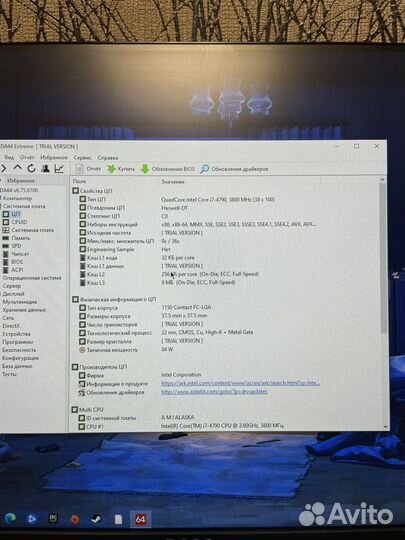
Task: Select Программы in the tree
Action: pyautogui.click(x=18, y=342)
